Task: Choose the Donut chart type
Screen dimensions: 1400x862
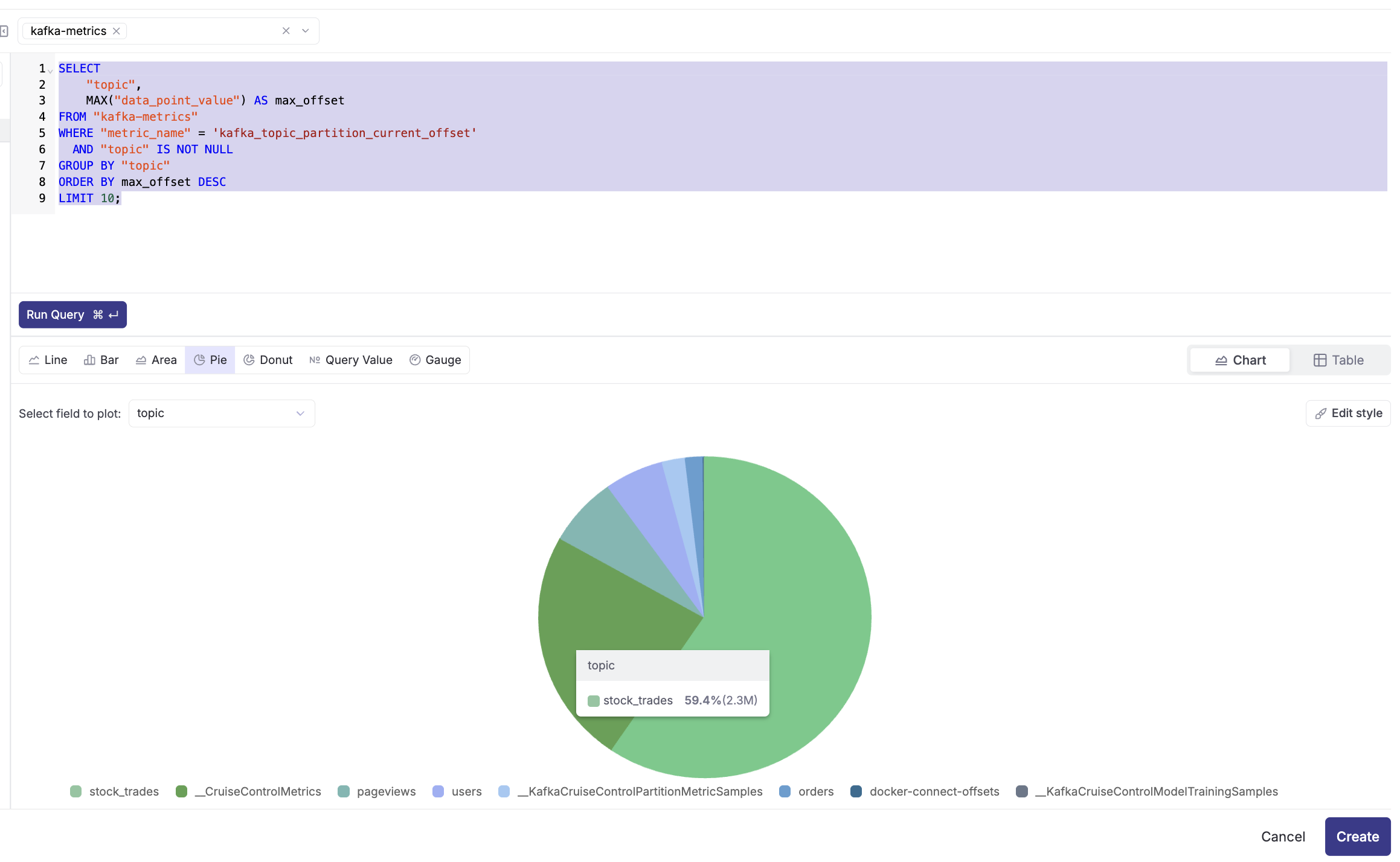Action: pyautogui.click(x=268, y=360)
